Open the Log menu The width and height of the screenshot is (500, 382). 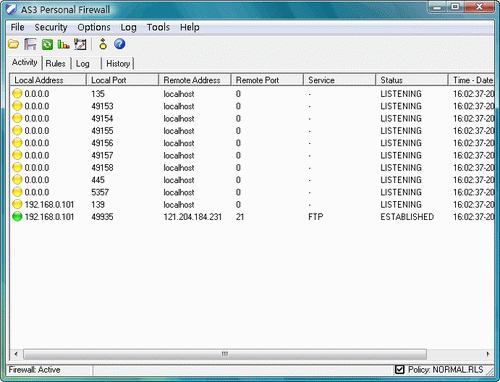click(128, 27)
